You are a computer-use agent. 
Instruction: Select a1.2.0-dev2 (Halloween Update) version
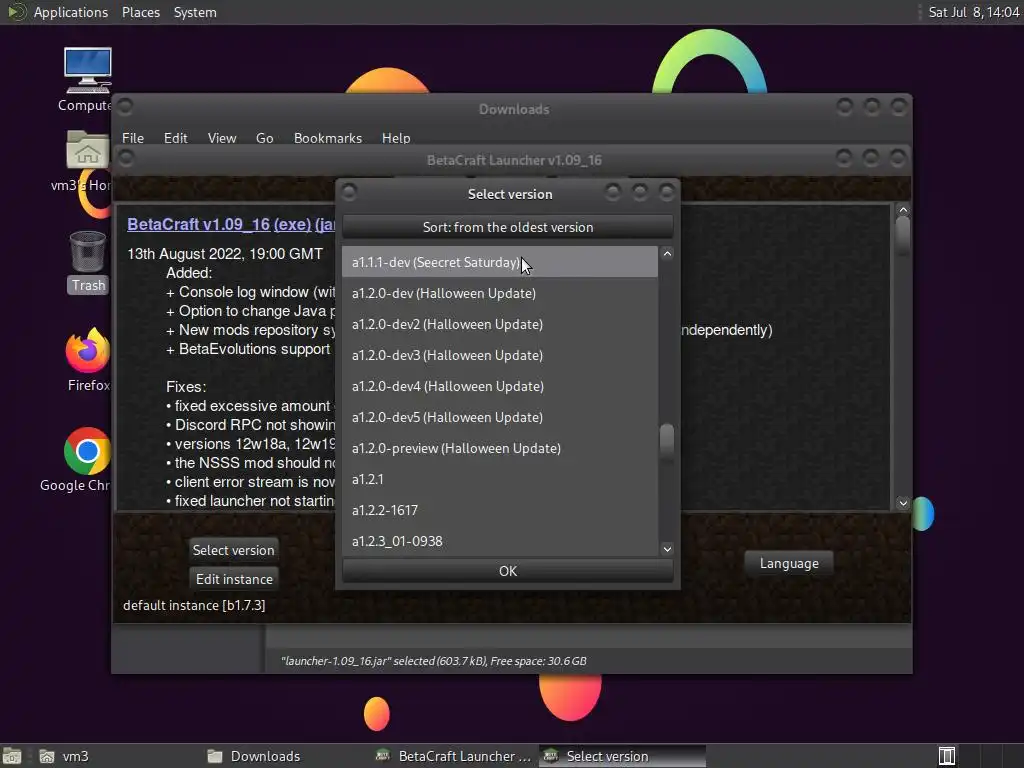500,324
